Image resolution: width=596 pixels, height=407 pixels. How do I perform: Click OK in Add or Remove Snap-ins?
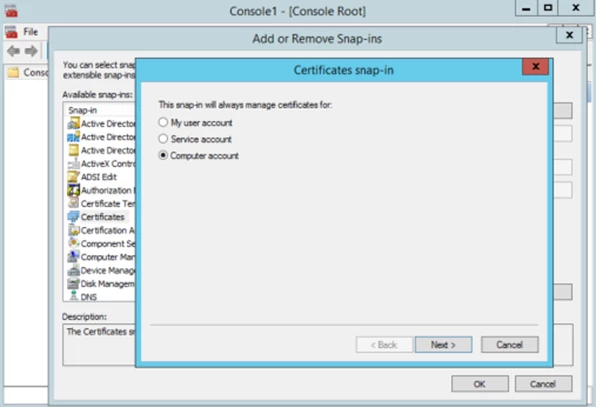[480, 384]
